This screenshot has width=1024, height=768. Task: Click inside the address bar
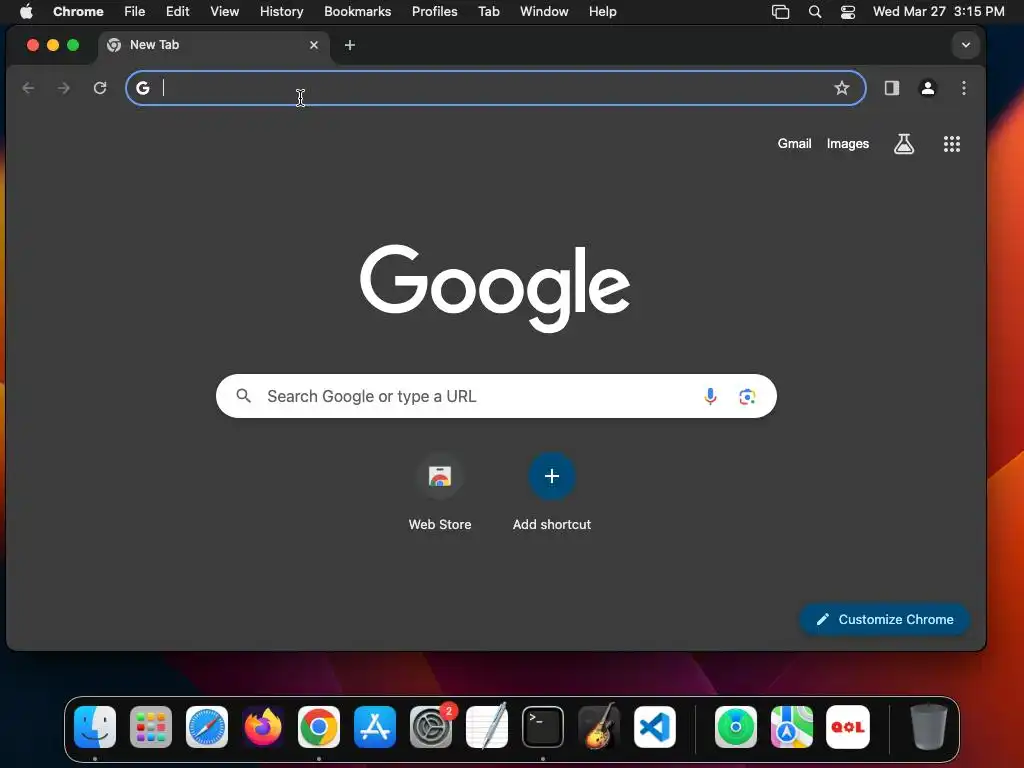click(x=496, y=88)
